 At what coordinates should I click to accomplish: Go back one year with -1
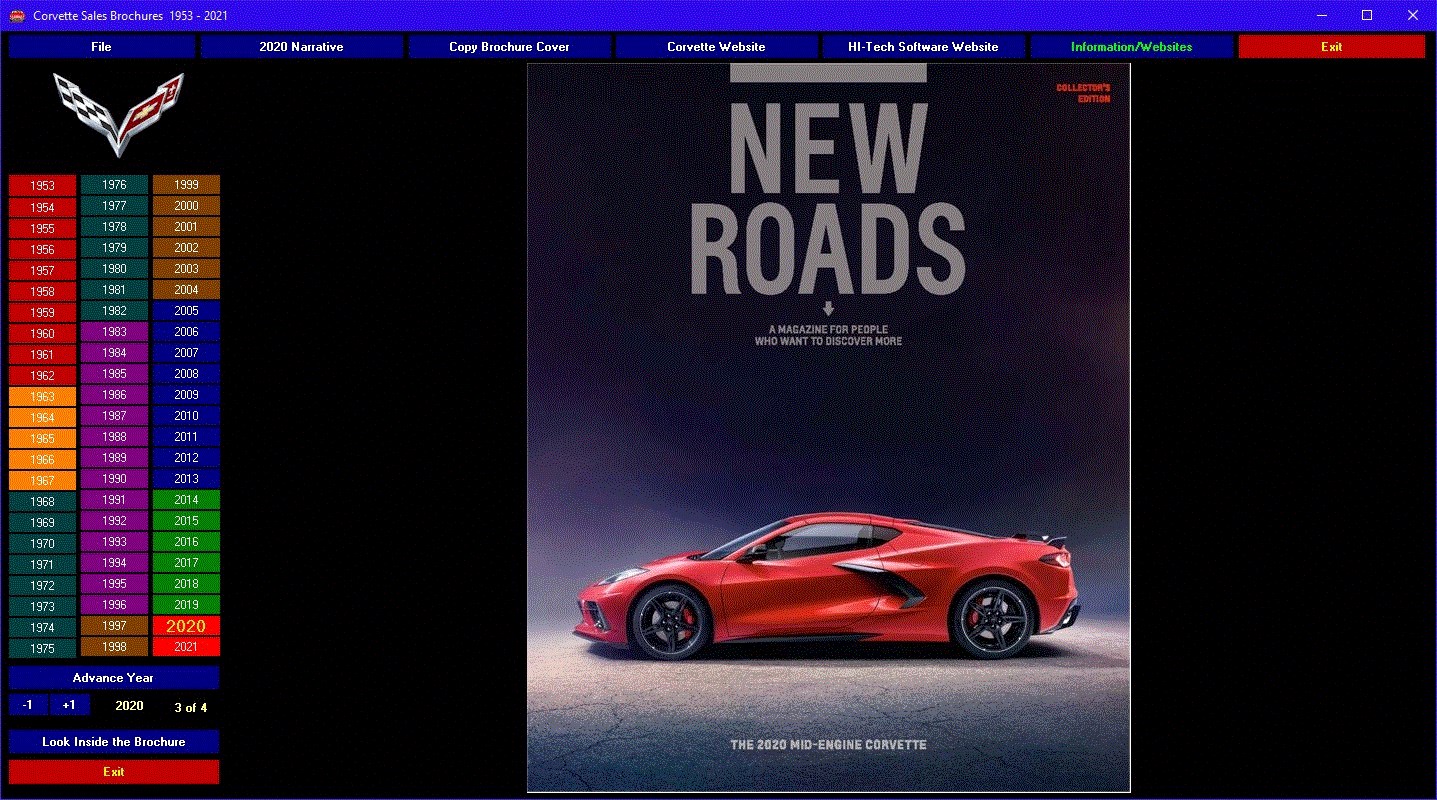click(28, 705)
